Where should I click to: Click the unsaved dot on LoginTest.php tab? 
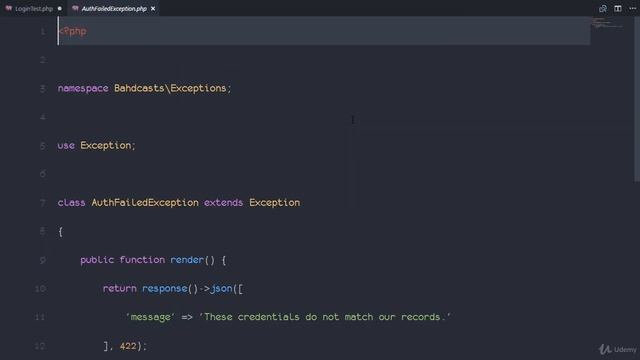60,9
